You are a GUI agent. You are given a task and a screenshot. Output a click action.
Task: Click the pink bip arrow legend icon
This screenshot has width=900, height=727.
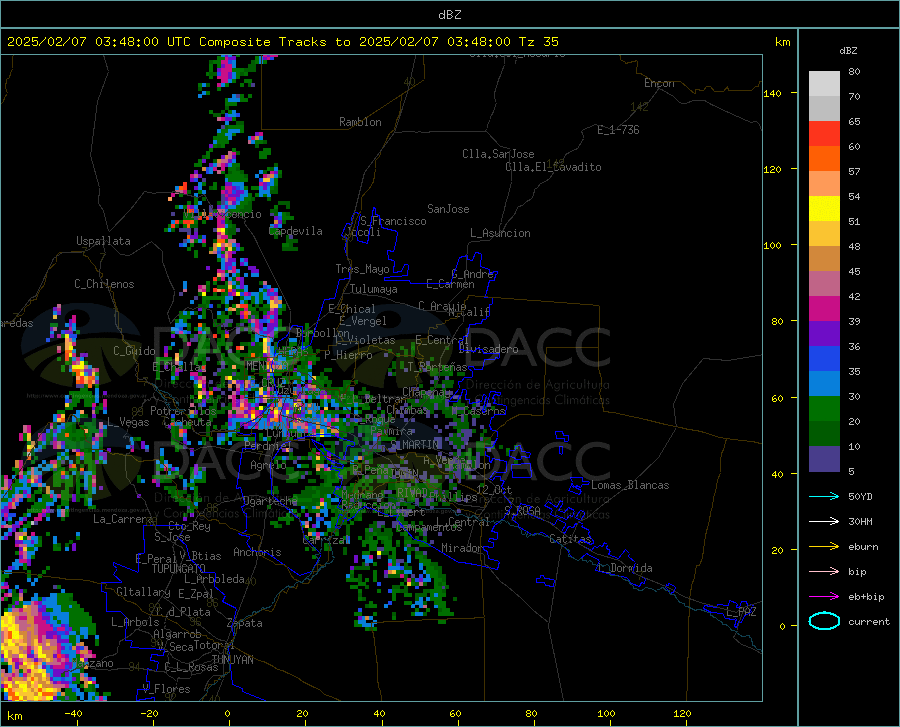(x=824, y=572)
